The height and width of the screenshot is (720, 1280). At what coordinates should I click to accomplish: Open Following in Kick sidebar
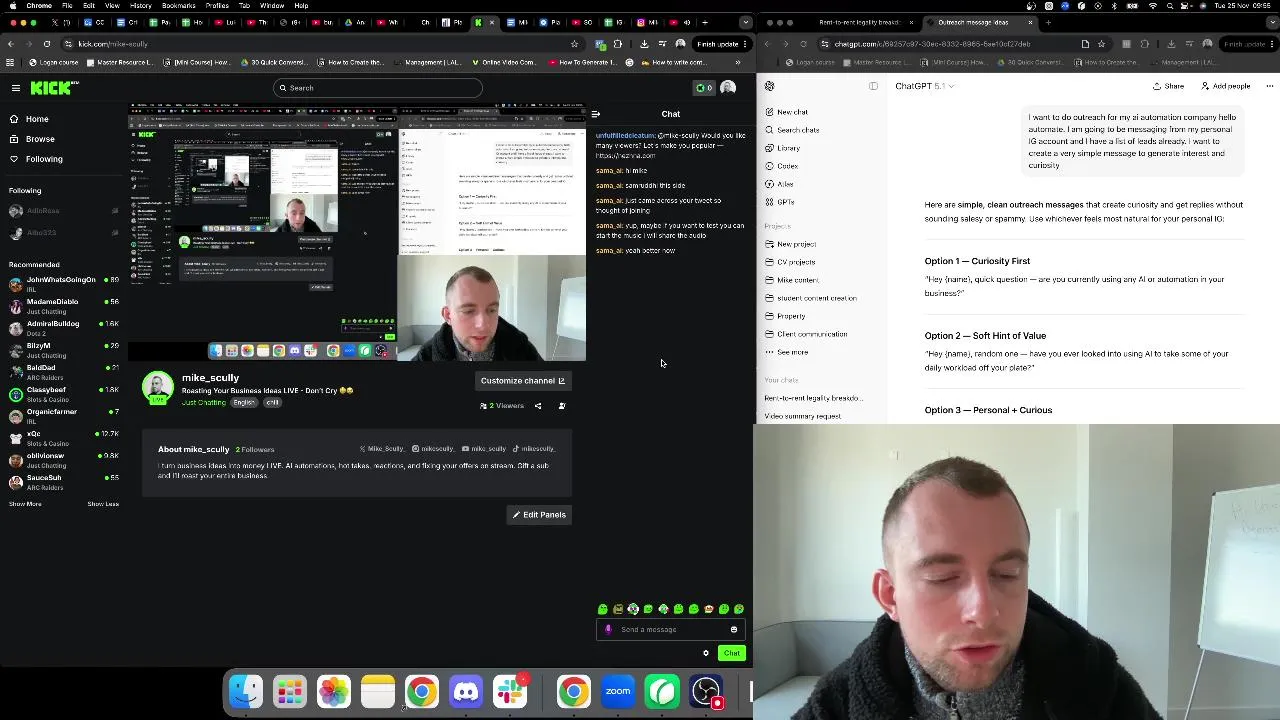pyautogui.click(x=44, y=159)
